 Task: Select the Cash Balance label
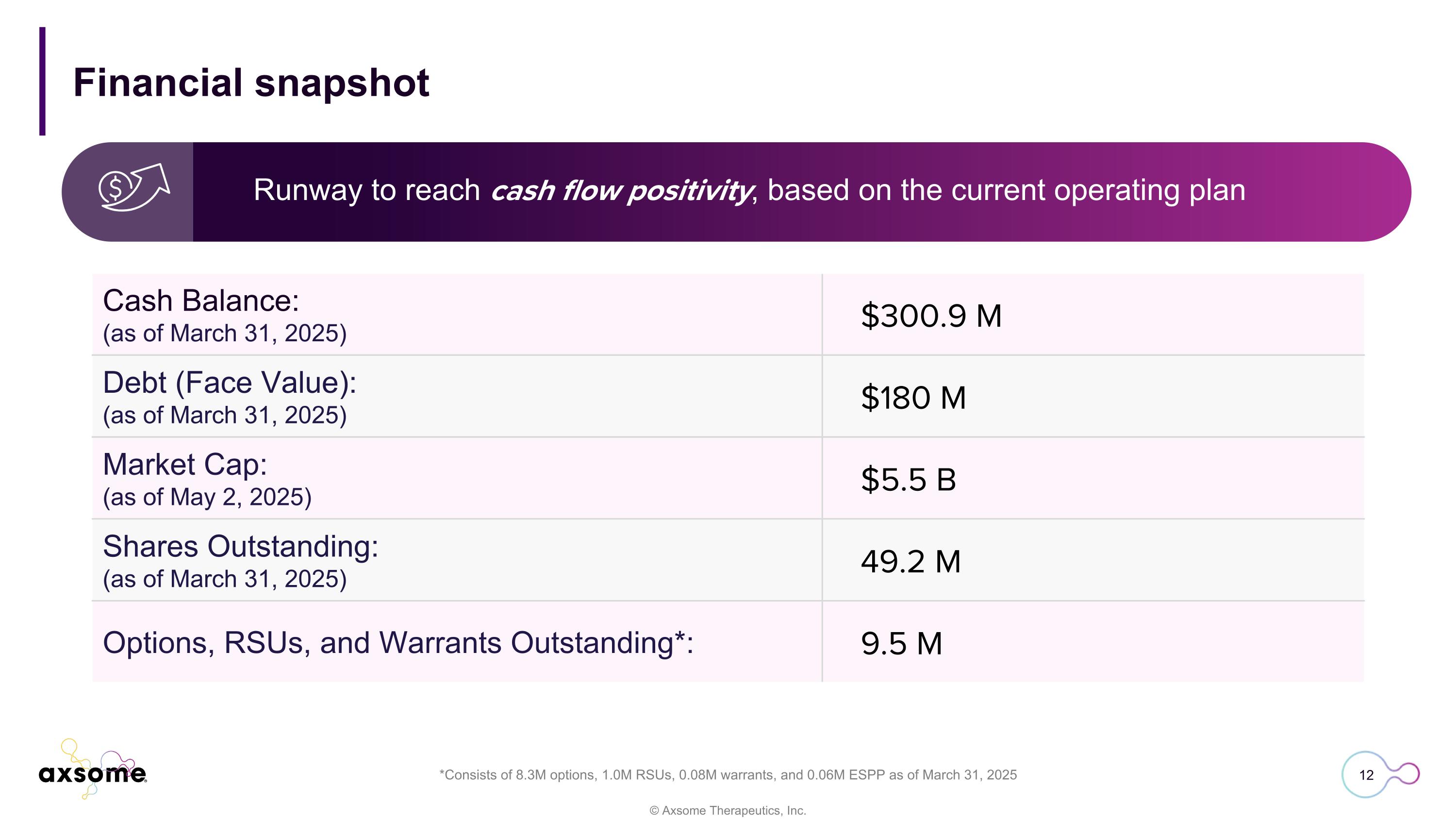(x=200, y=301)
